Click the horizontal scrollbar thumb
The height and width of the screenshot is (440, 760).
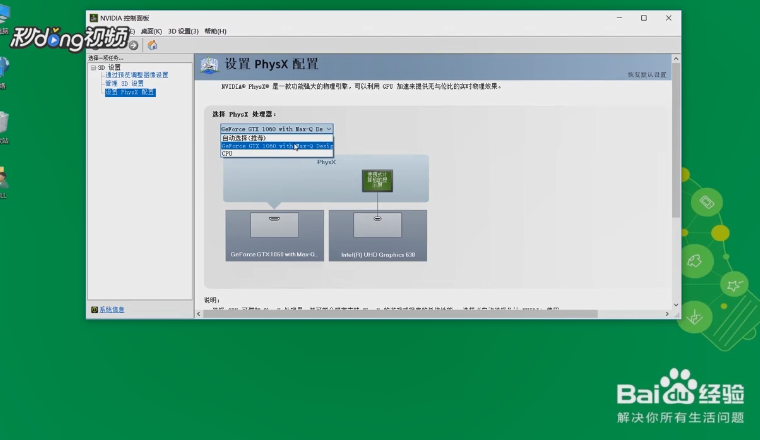[x=400, y=314]
